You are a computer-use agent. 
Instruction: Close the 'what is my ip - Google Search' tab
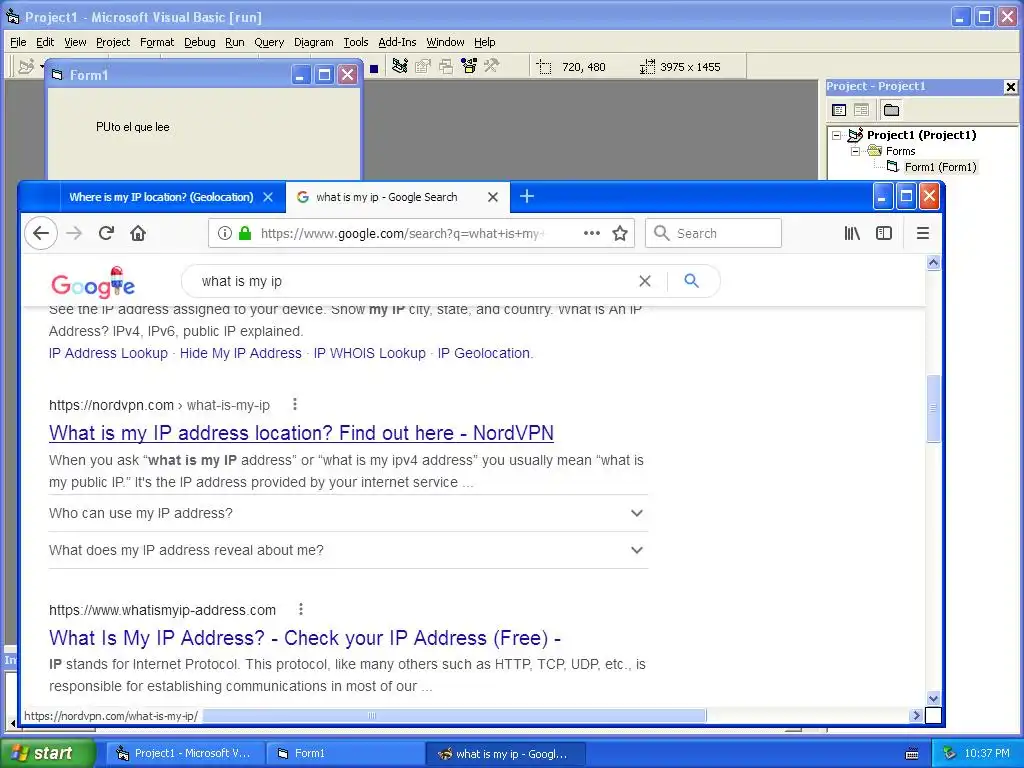493,197
